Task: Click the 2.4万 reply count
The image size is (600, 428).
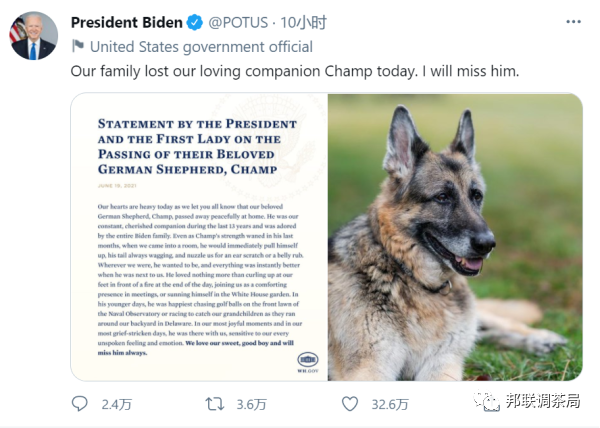Action: 116,404
